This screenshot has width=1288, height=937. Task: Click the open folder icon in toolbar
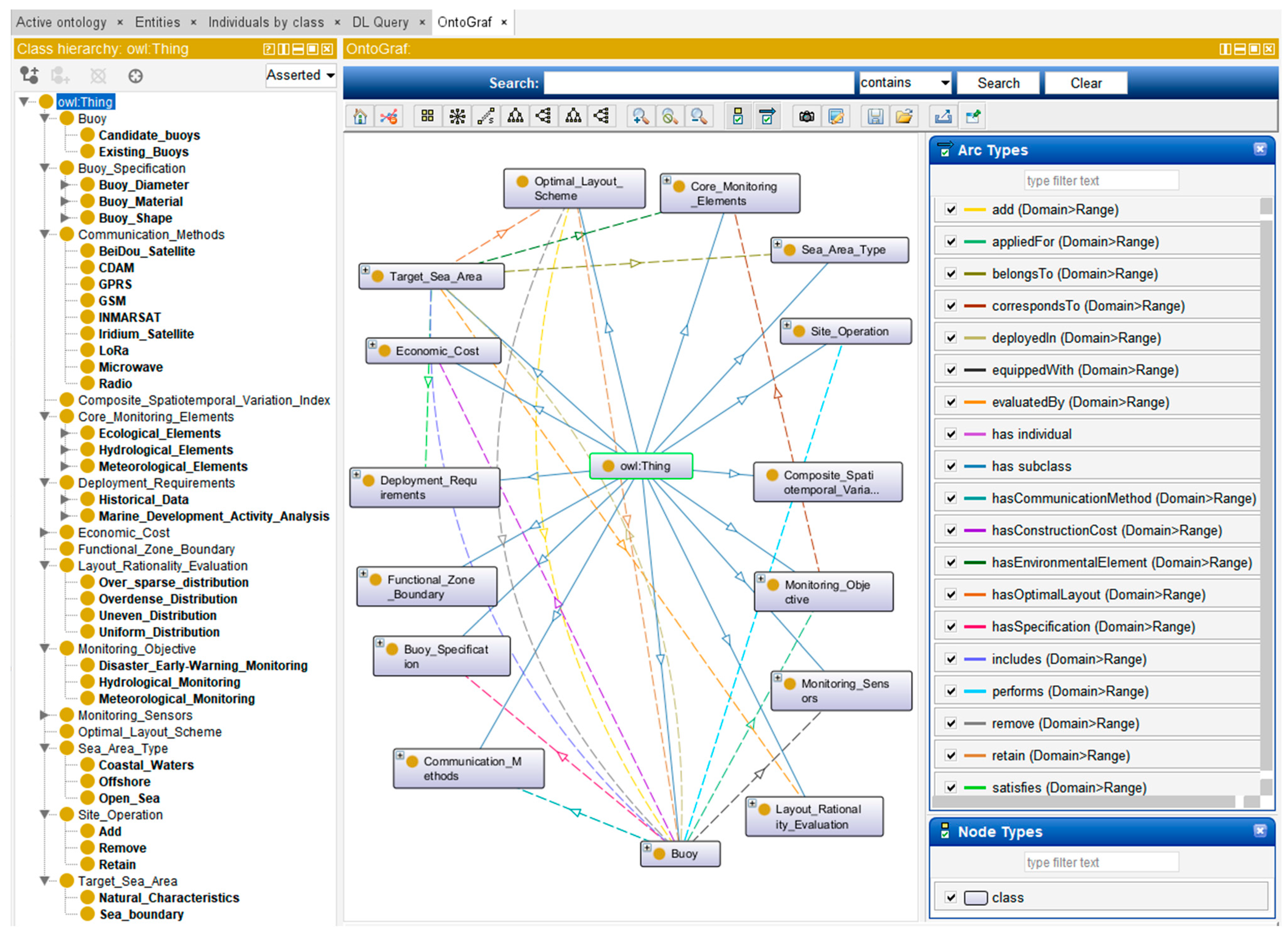coord(904,116)
